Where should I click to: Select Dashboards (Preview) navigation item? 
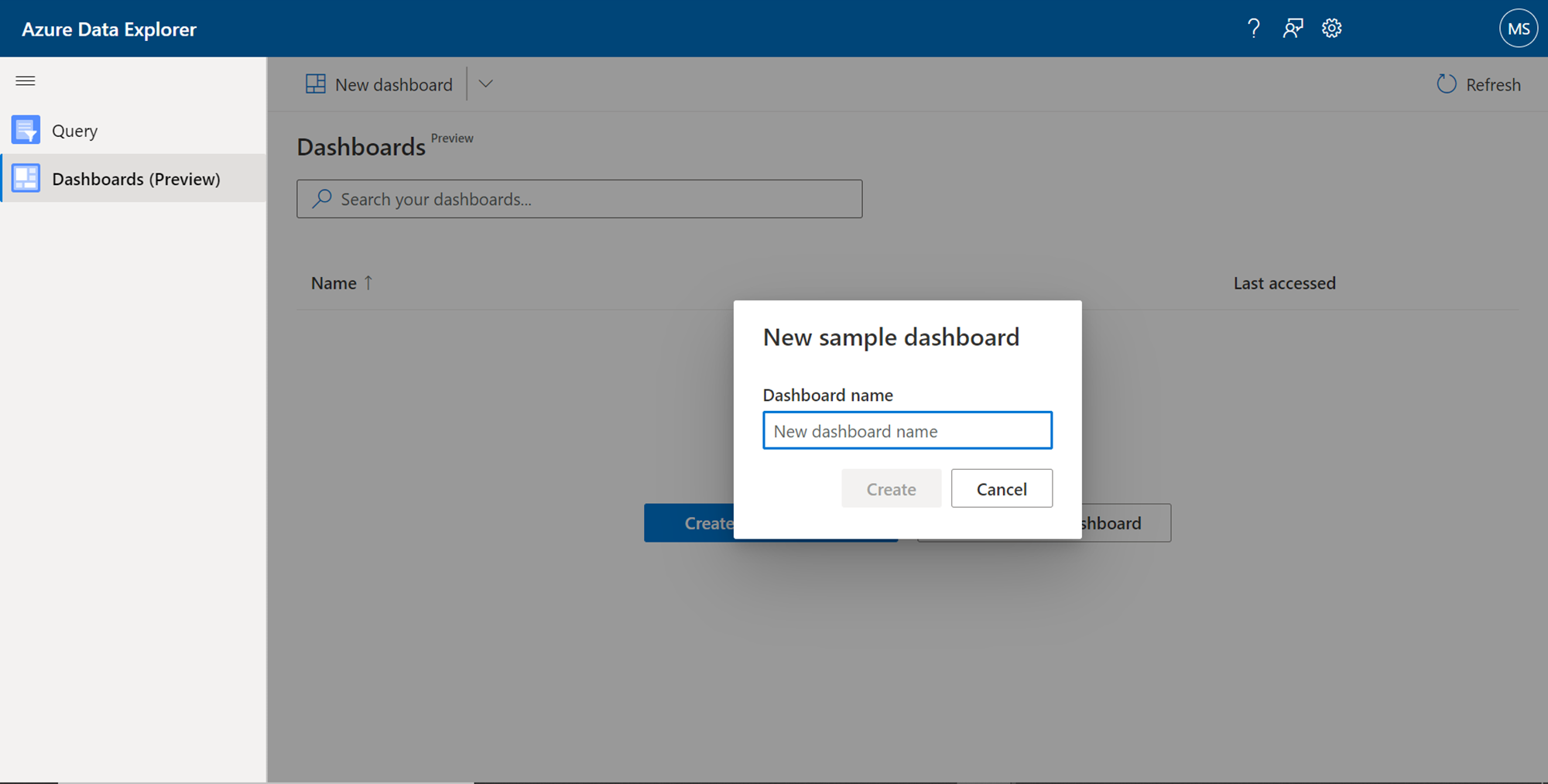pos(133,178)
